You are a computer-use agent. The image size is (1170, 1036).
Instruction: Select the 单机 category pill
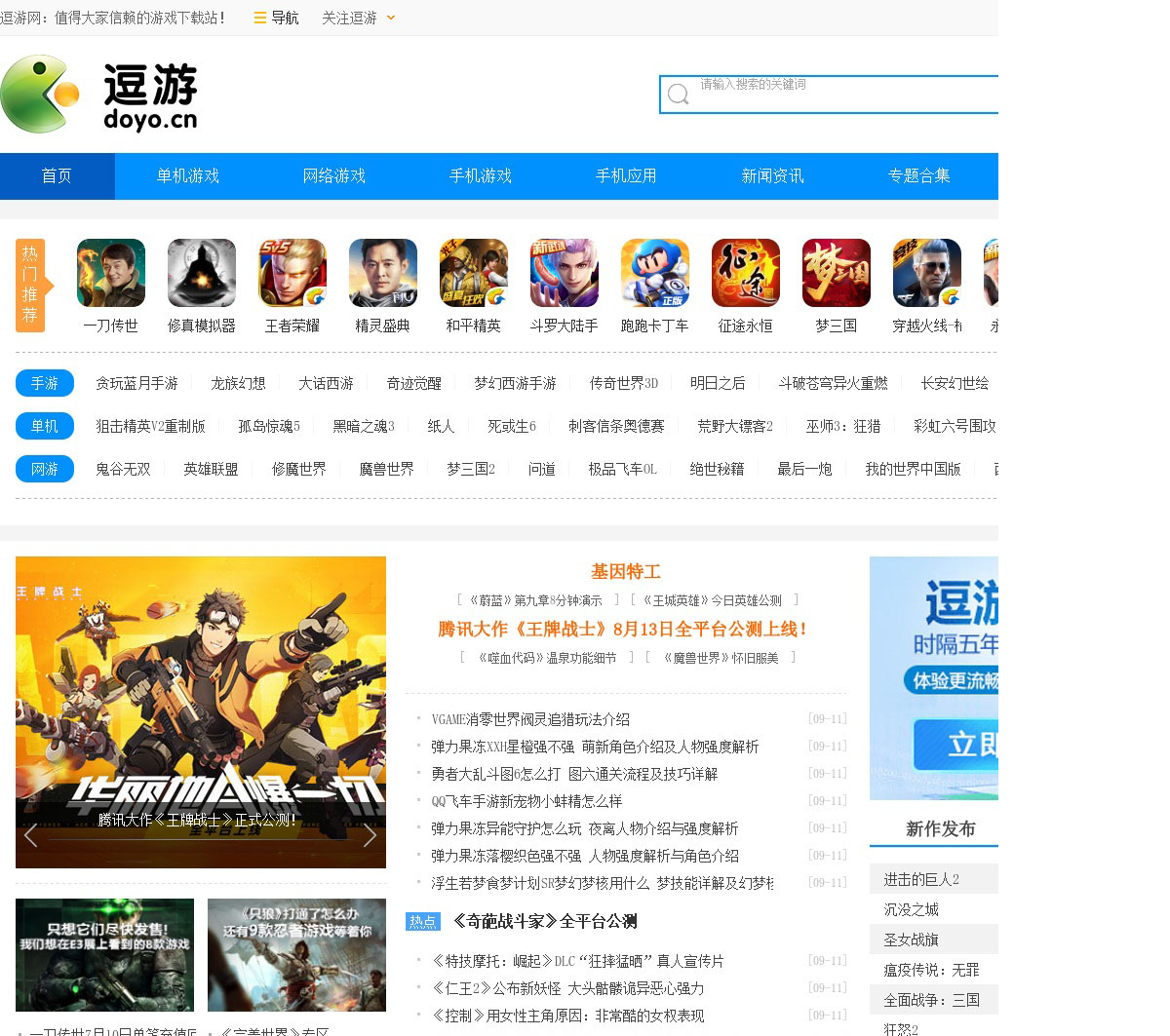[x=45, y=426]
